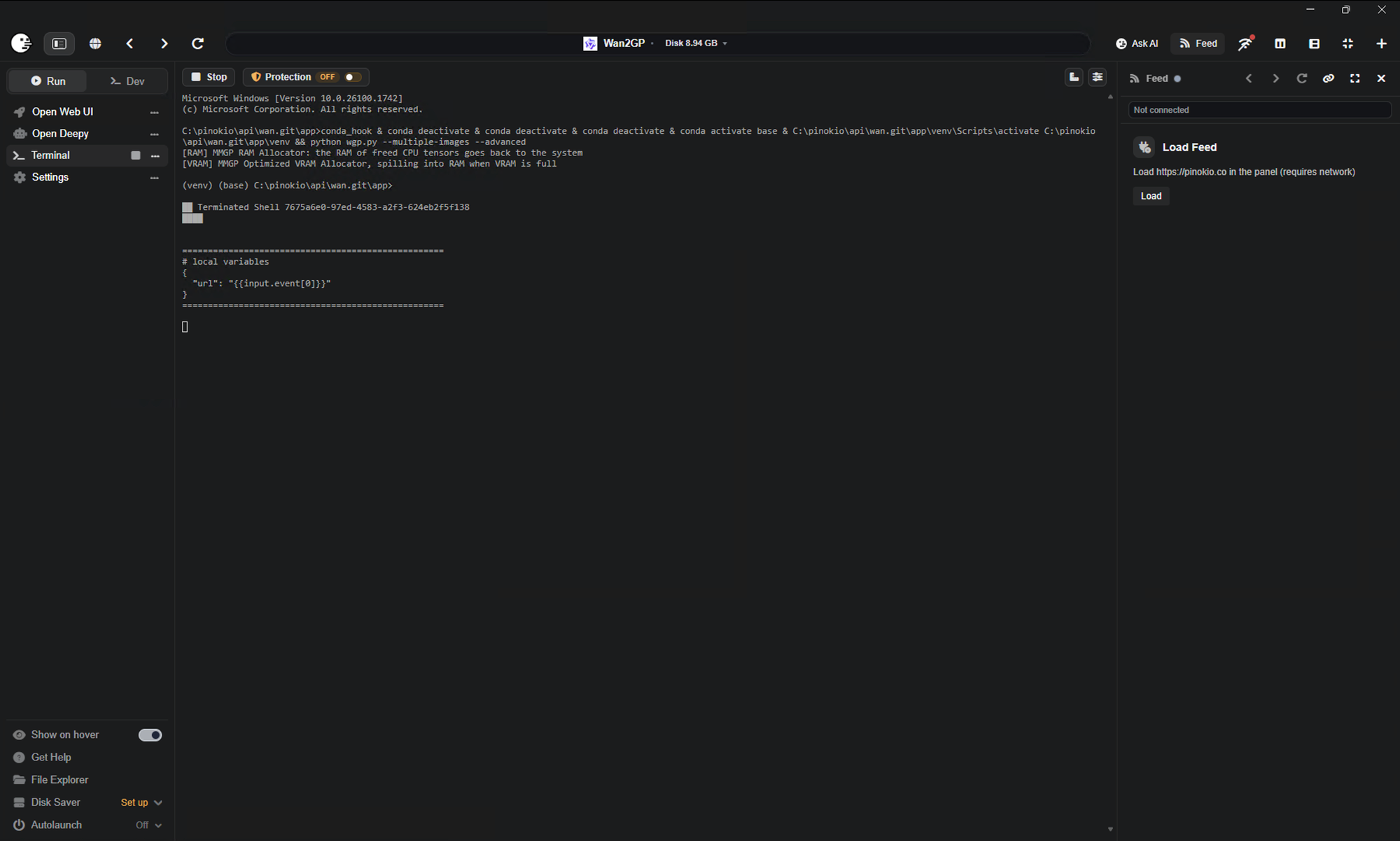
Task: Reload the page with the top-bar refresh icon
Action: 198,43
